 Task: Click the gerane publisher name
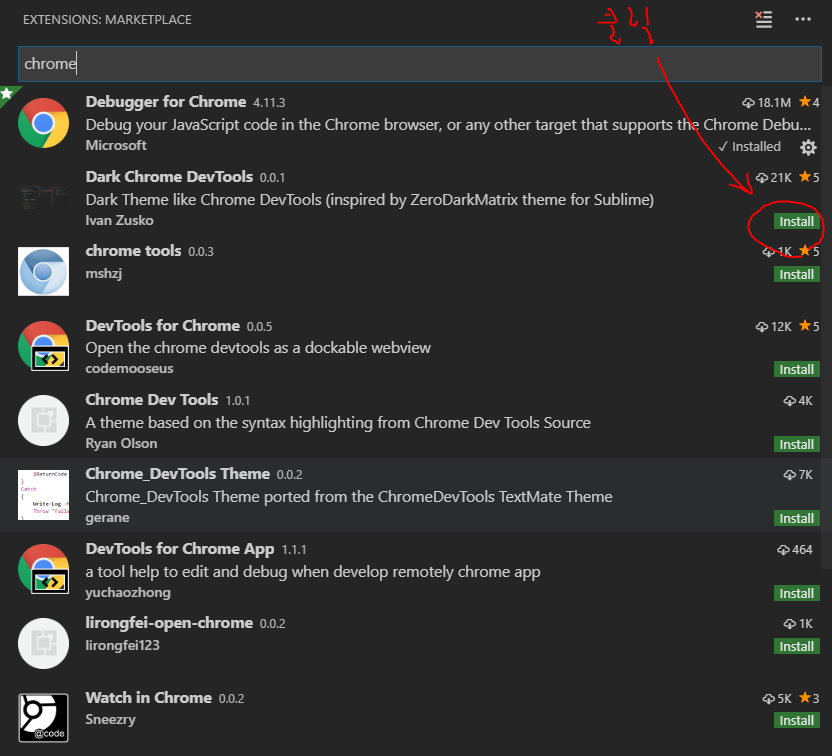[107, 518]
